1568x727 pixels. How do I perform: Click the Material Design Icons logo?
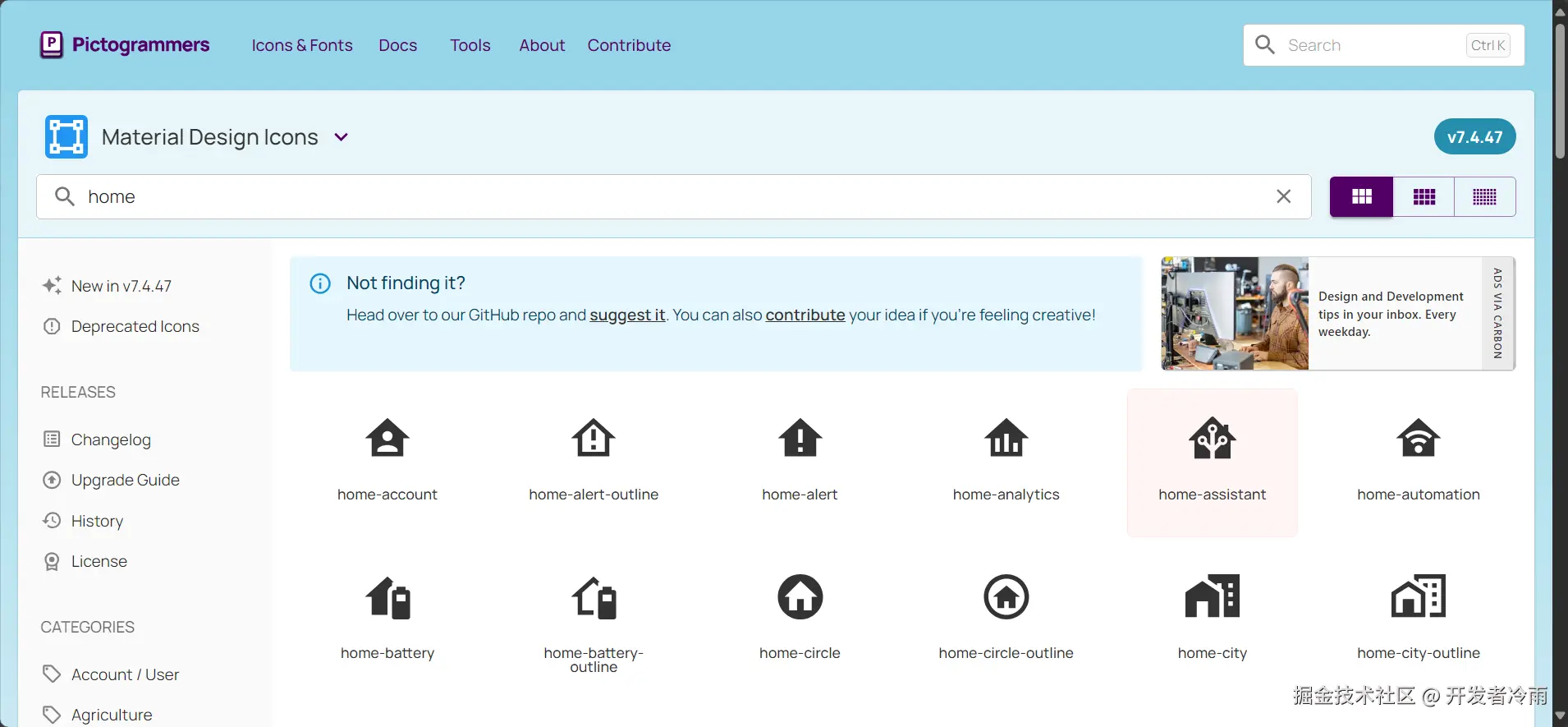click(x=66, y=136)
